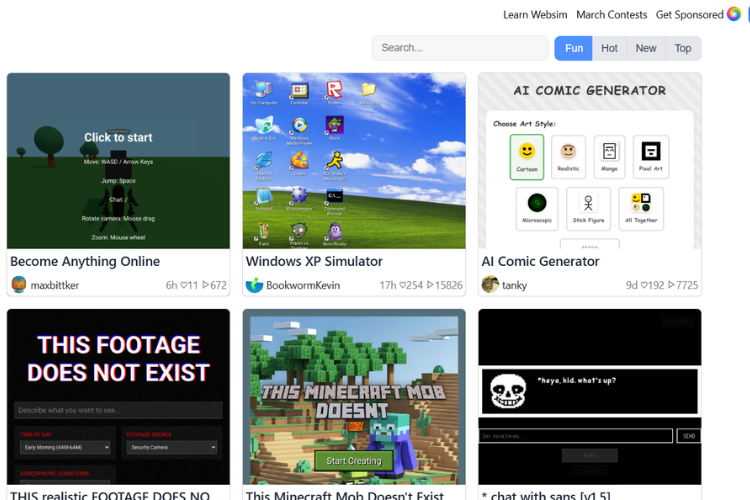Image resolution: width=750 pixels, height=500 pixels.
Task: Click the My Computer desktop icon
Action: pyautogui.click(x=264, y=93)
